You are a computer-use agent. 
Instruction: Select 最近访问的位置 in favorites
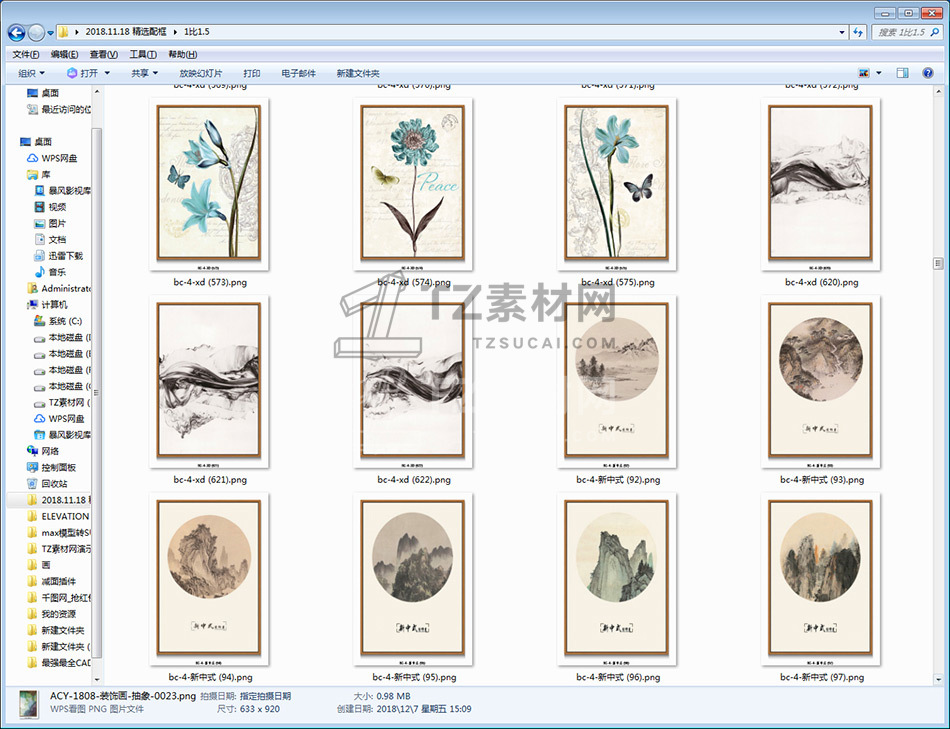point(59,110)
